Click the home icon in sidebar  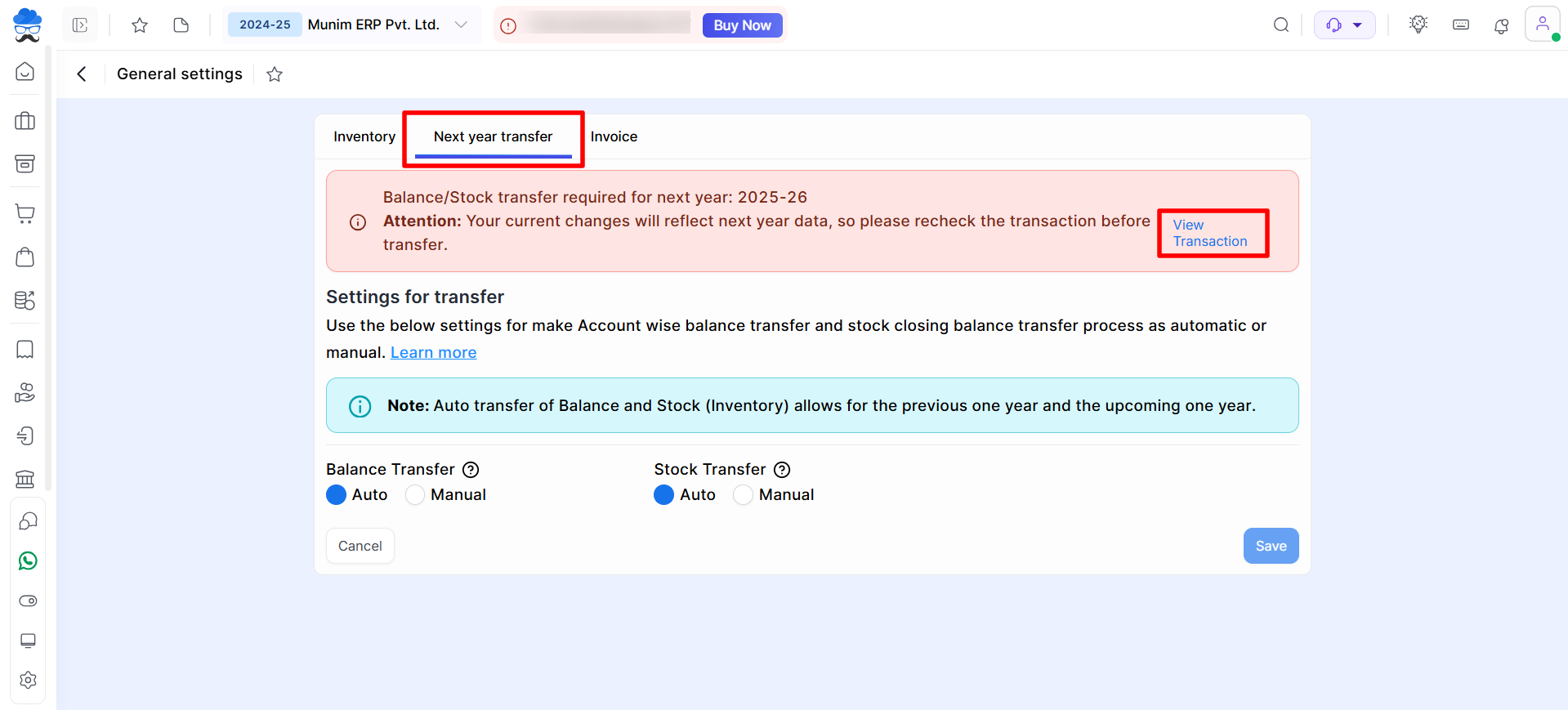(25, 72)
